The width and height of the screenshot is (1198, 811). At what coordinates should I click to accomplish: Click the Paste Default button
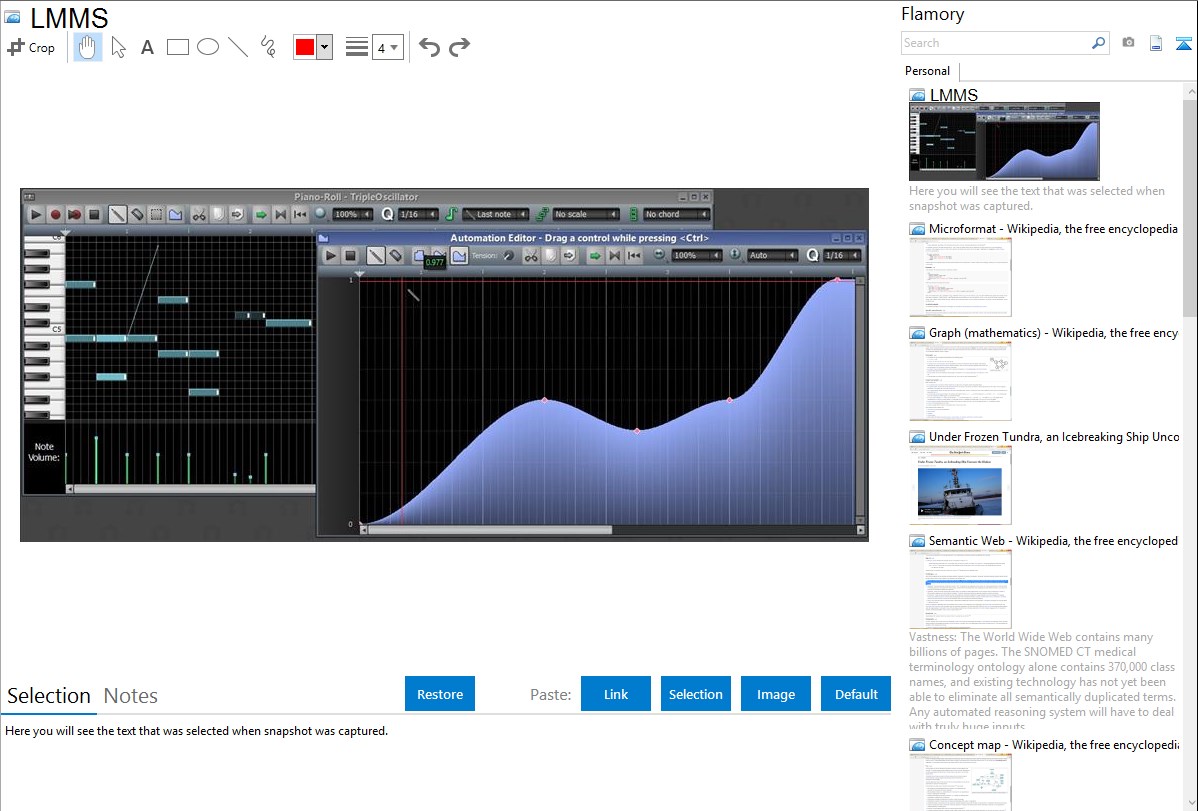pyautogui.click(x=856, y=694)
